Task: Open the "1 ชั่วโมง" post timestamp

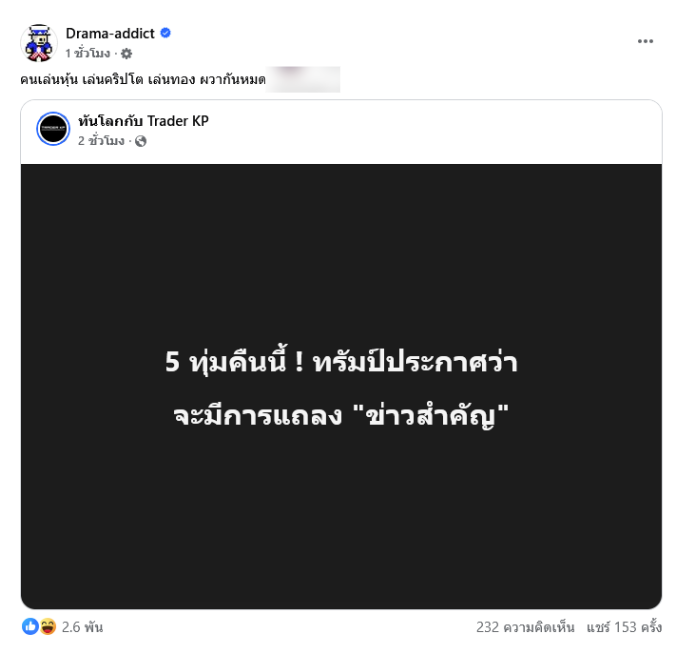Action: tap(88, 53)
